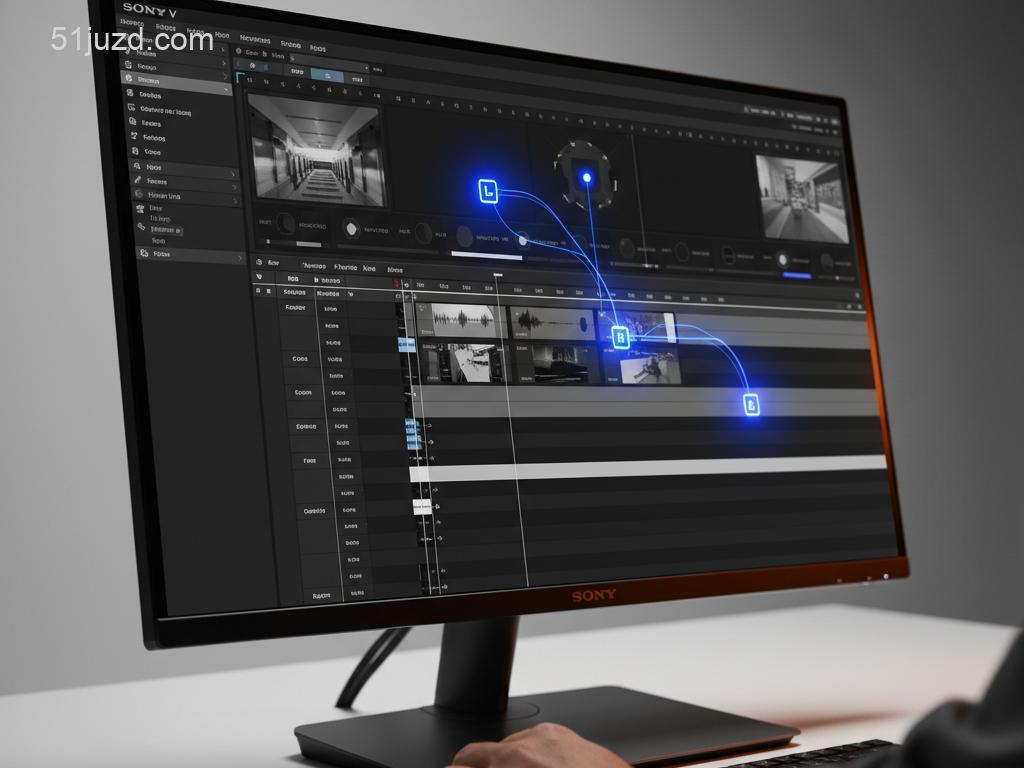
Task: Click the glowing round knob under the right preview
Action: [x=783, y=260]
